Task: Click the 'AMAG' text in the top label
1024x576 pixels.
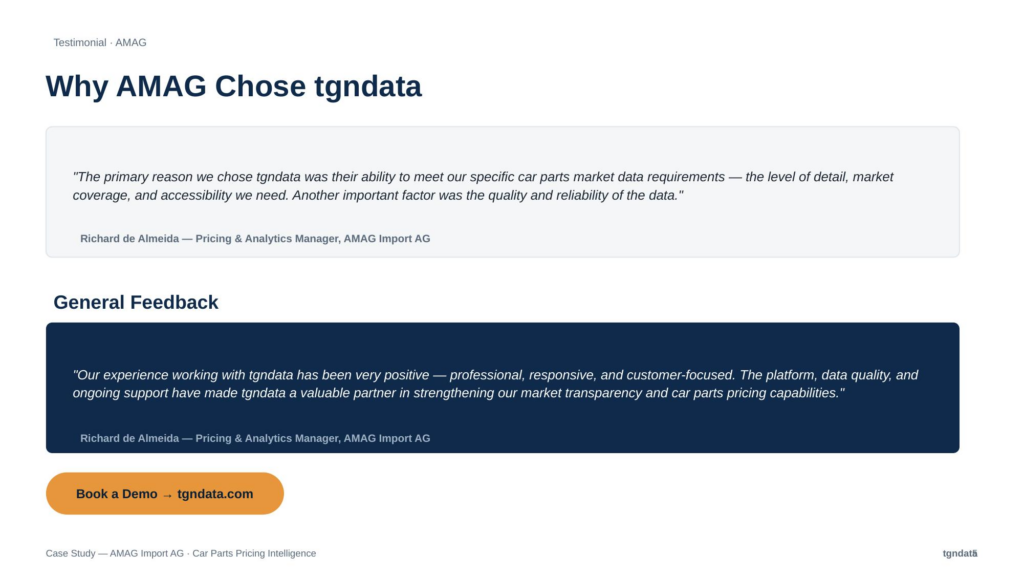Action: click(131, 42)
